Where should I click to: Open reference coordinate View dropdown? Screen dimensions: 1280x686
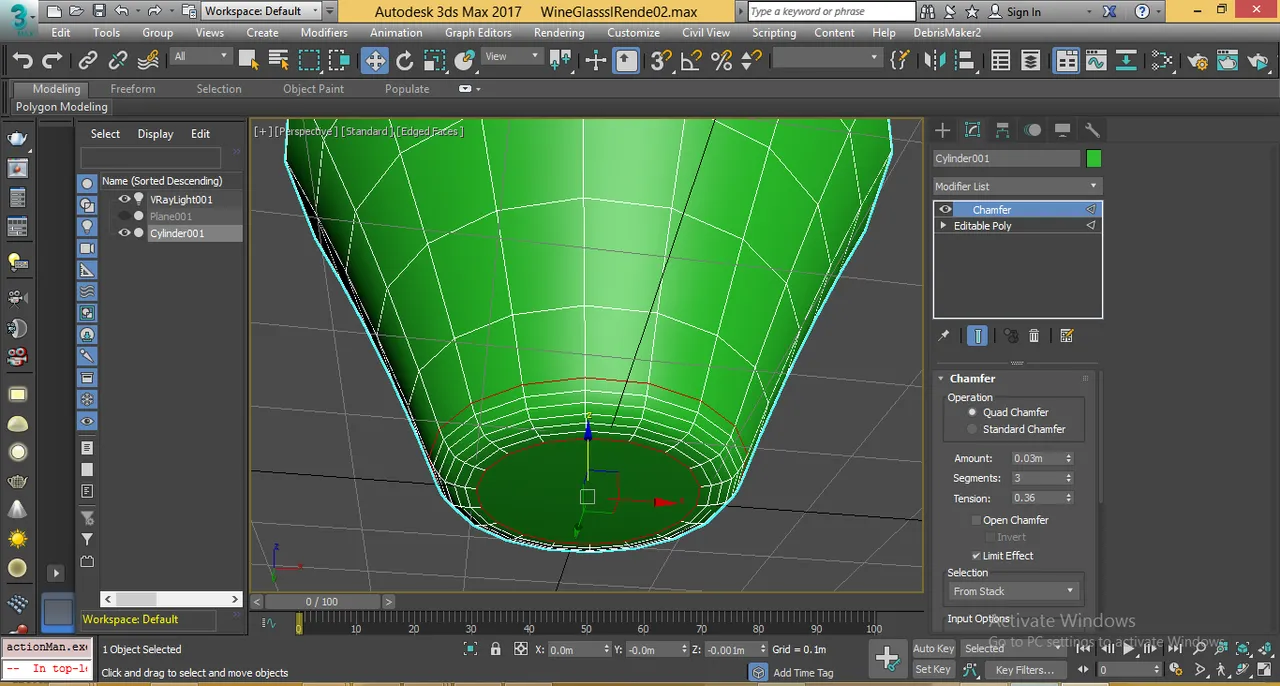tap(510, 57)
